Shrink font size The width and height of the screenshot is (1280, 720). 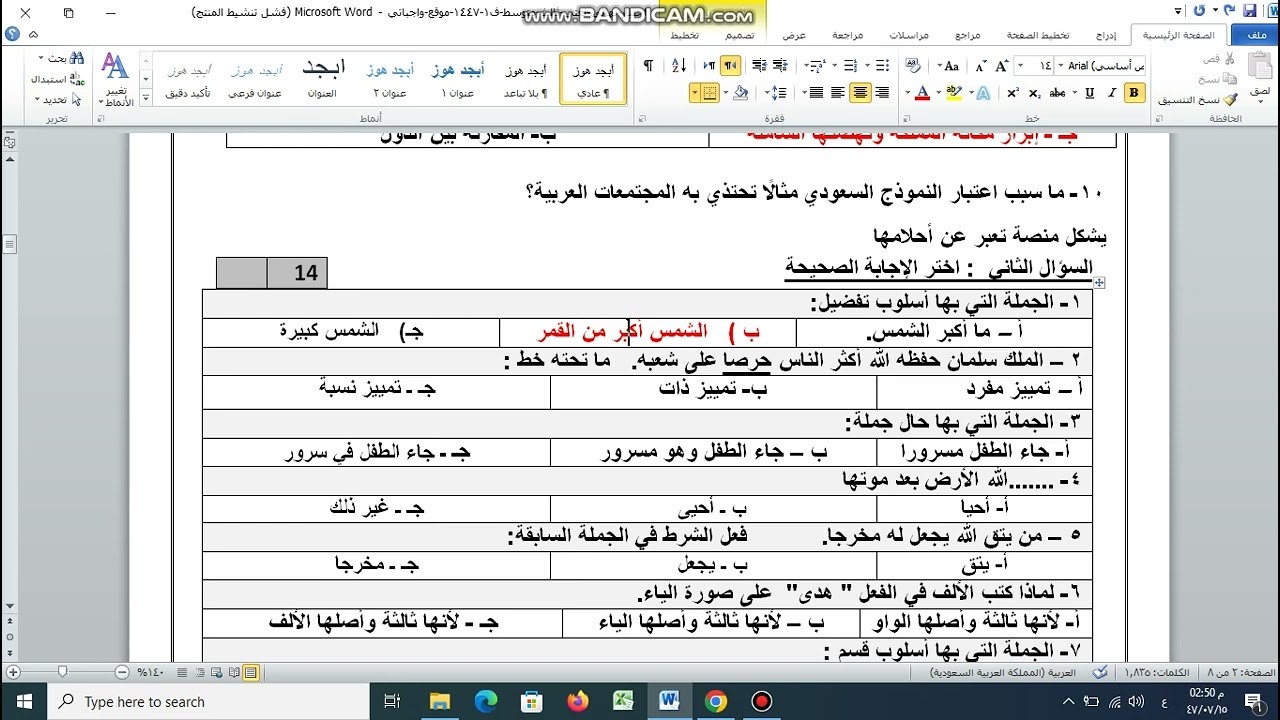(x=981, y=66)
